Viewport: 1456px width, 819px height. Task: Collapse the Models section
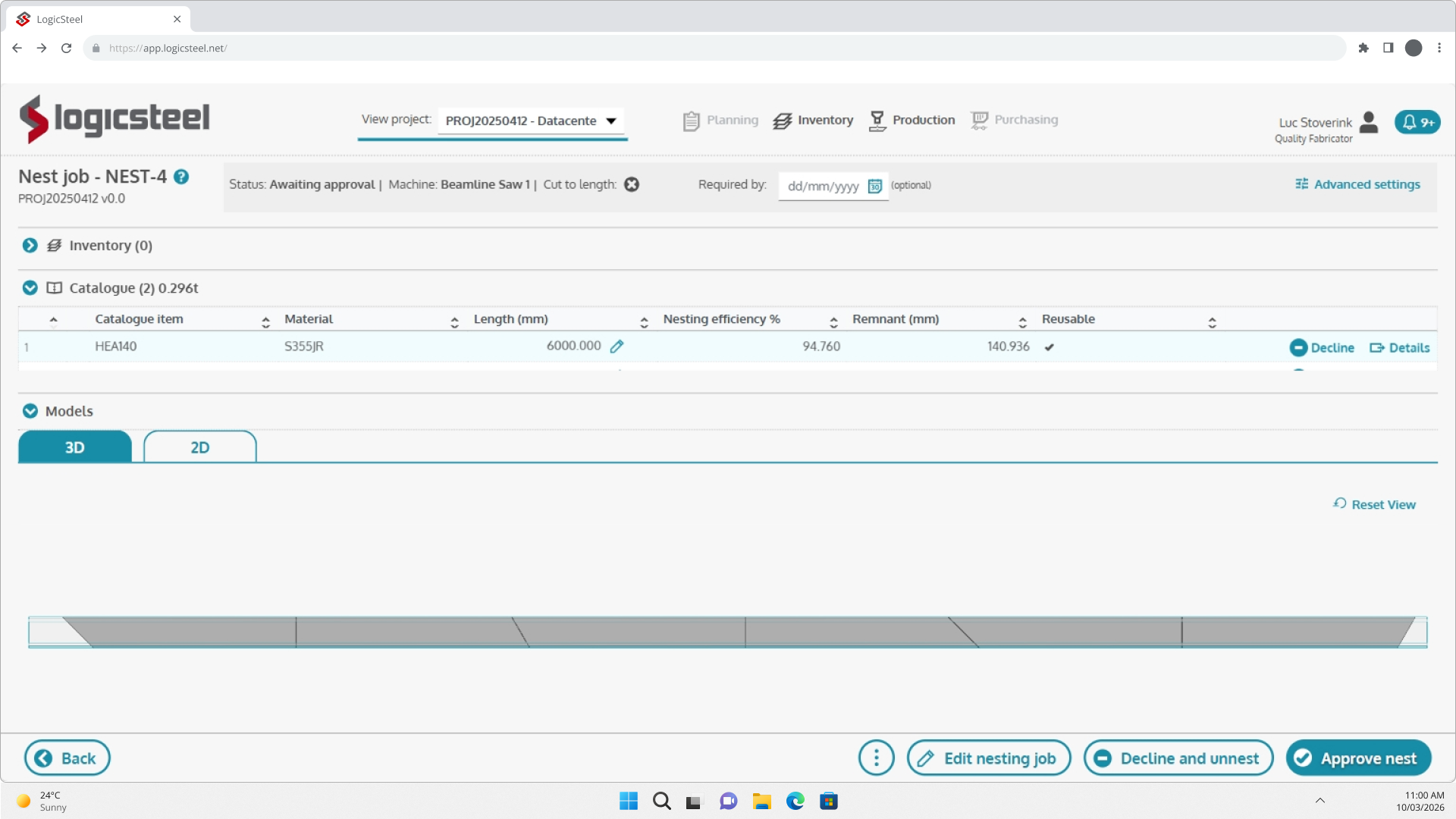pos(30,411)
